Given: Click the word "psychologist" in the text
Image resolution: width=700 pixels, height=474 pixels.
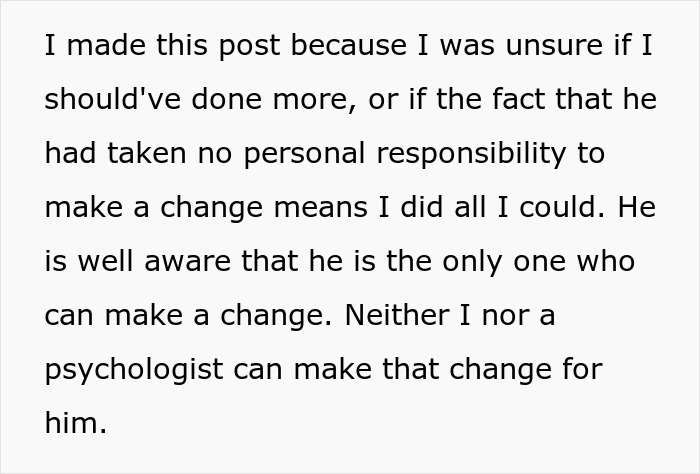Looking at the screenshot, I should (x=134, y=370).
